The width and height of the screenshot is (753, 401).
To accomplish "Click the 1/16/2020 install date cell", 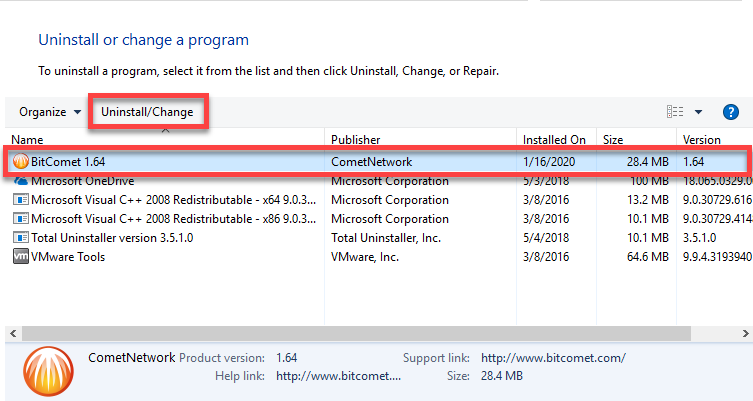I will point(549,162).
